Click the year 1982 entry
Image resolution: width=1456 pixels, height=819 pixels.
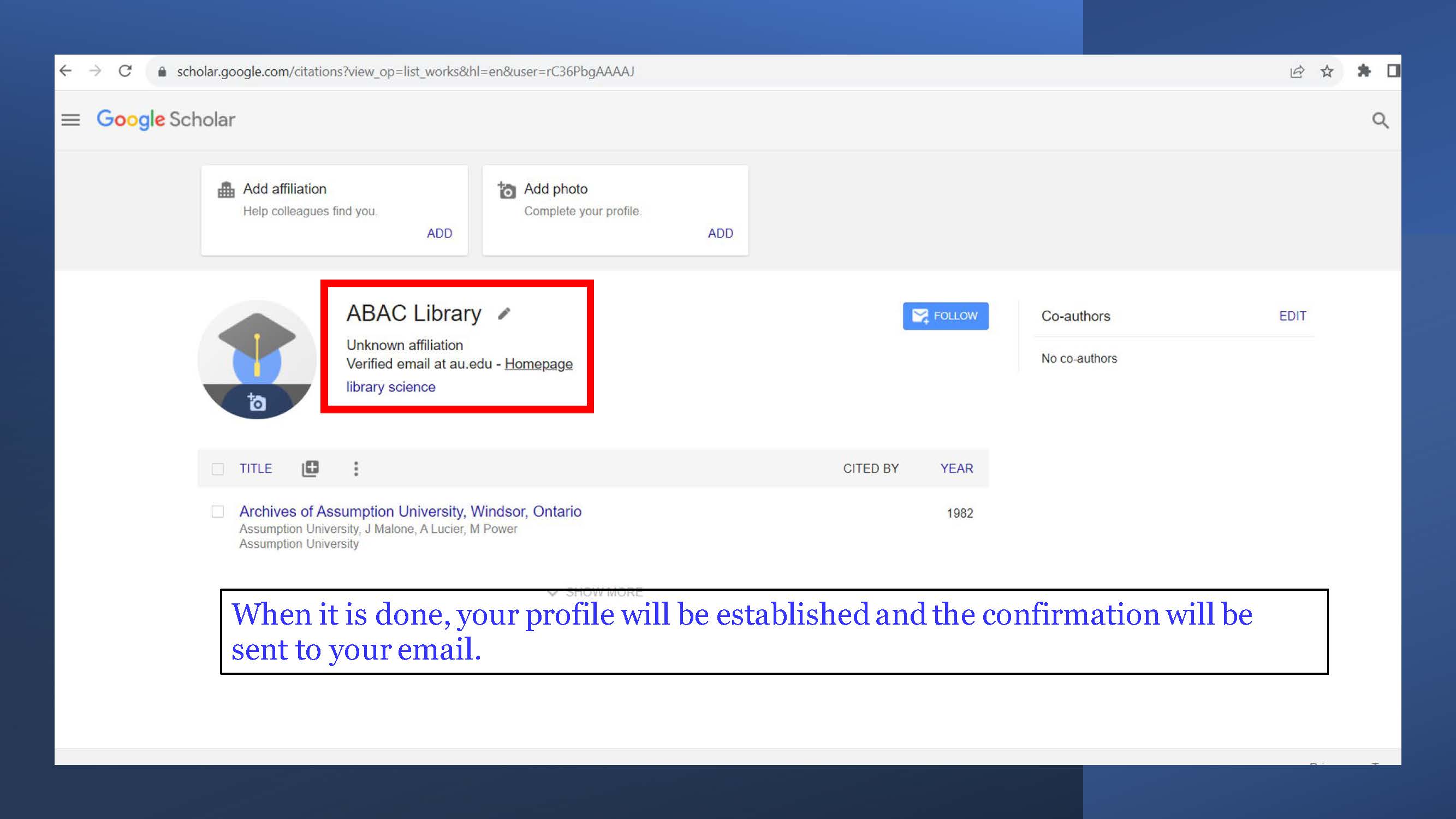pos(960,513)
